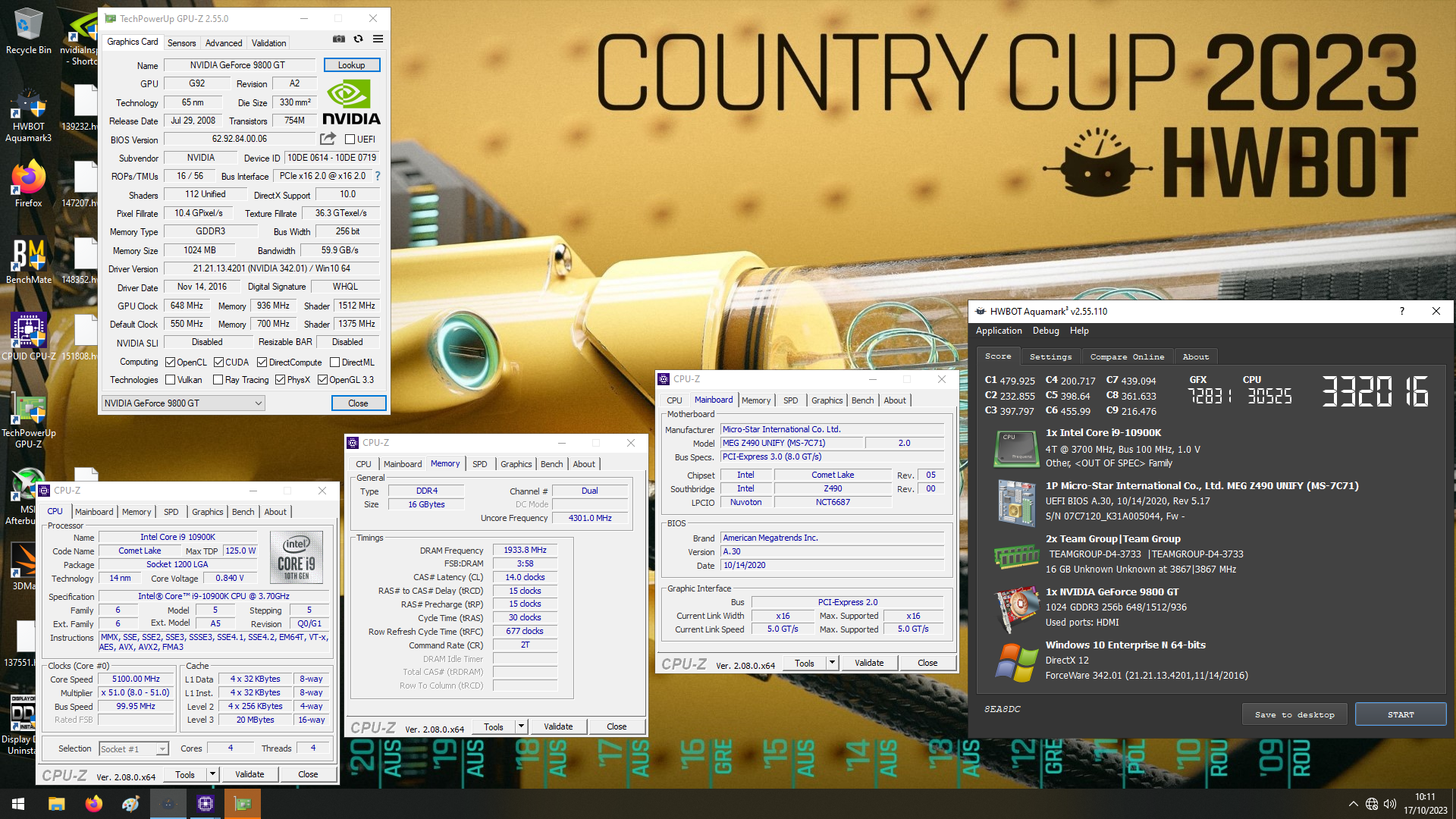This screenshot has height=819, width=1456.
Task: Open Compare Online tab in Aquamark
Action: (1127, 356)
